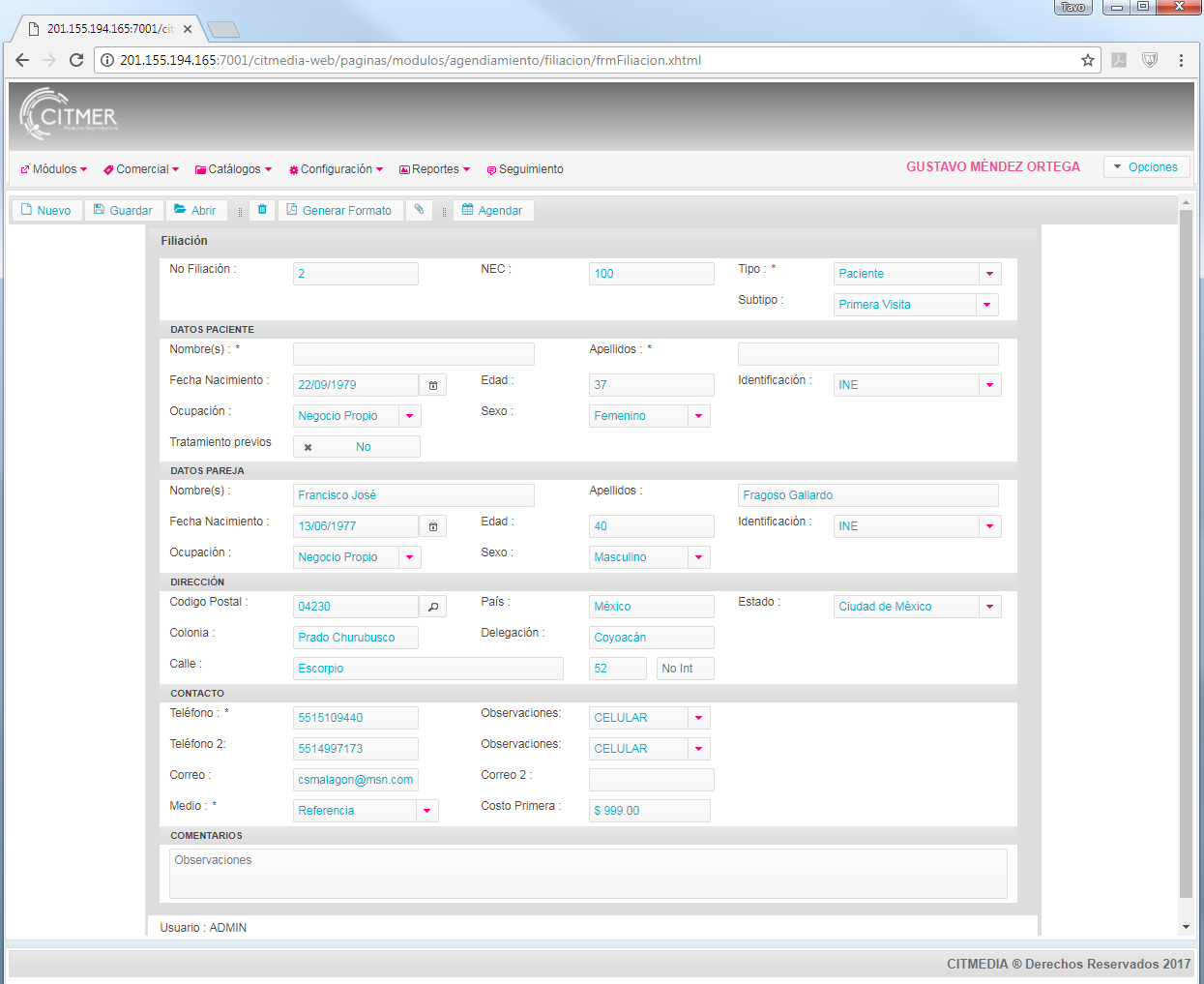Open Observaciones dropdown beside Teléfono 2
The width and height of the screenshot is (1204, 984).
click(698, 749)
